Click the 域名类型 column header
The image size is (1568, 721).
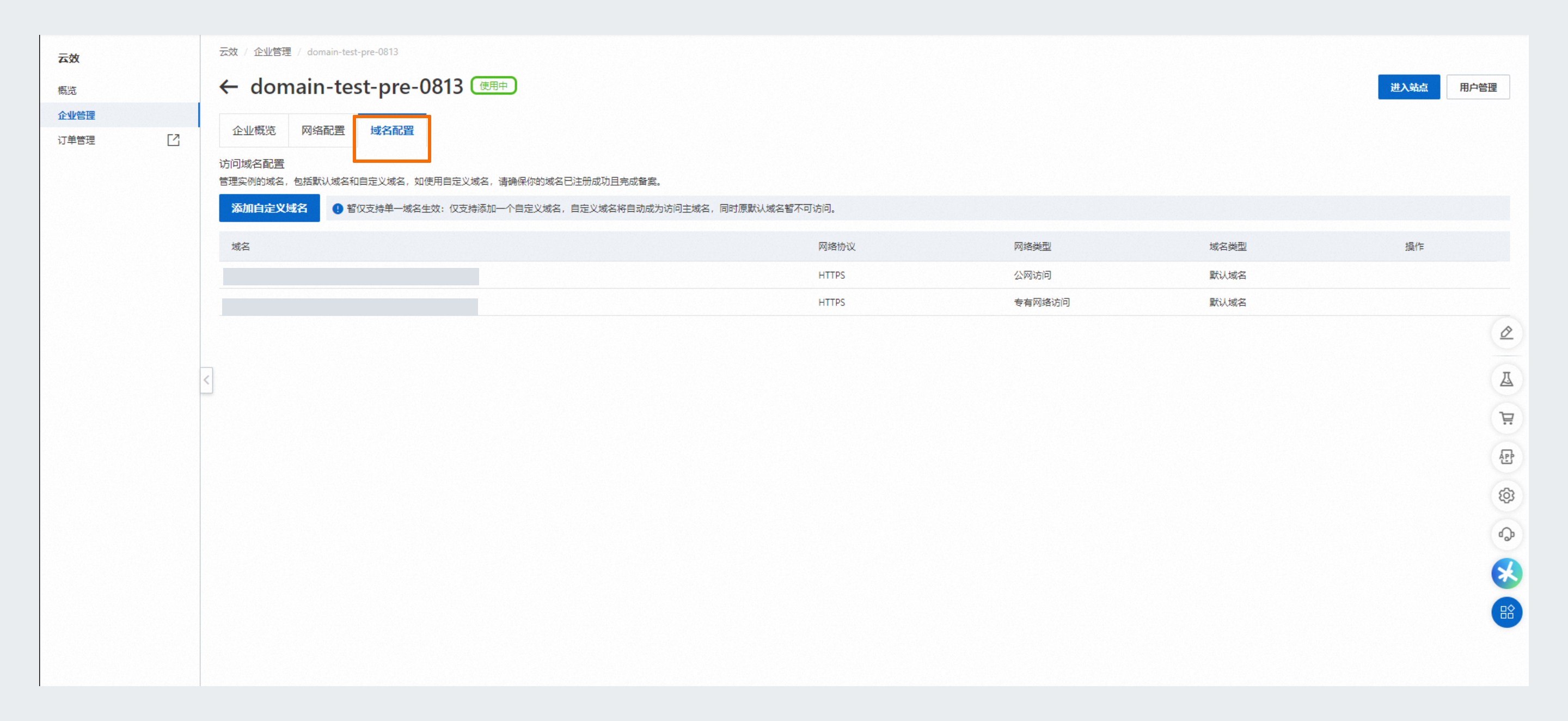click(x=1227, y=247)
